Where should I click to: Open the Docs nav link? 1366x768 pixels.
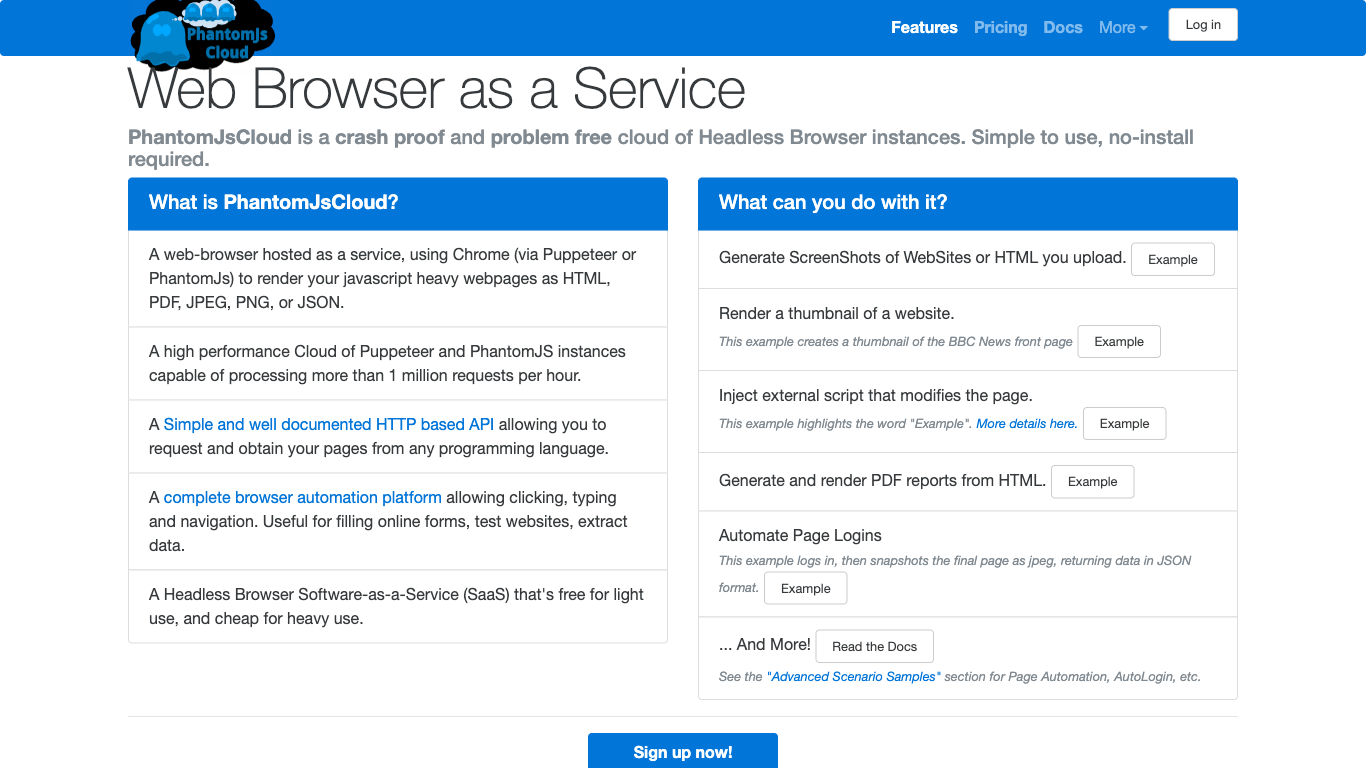point(1062,27)
